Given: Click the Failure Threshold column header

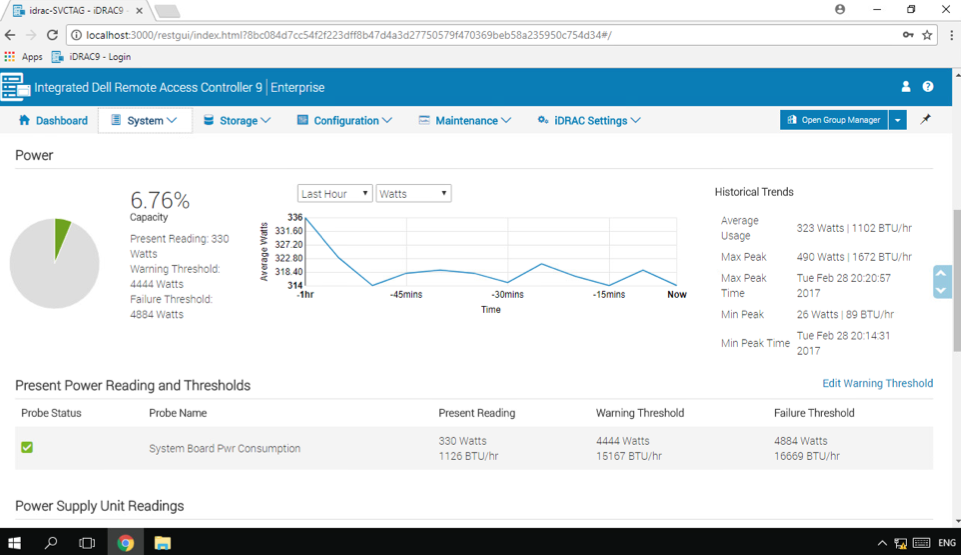Looking at the screenshot, I should tap(814, 413).
